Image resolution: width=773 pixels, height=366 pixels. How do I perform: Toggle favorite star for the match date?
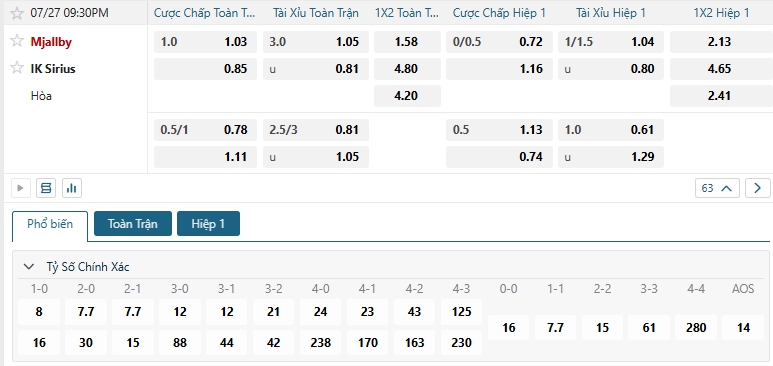(17, 13)
